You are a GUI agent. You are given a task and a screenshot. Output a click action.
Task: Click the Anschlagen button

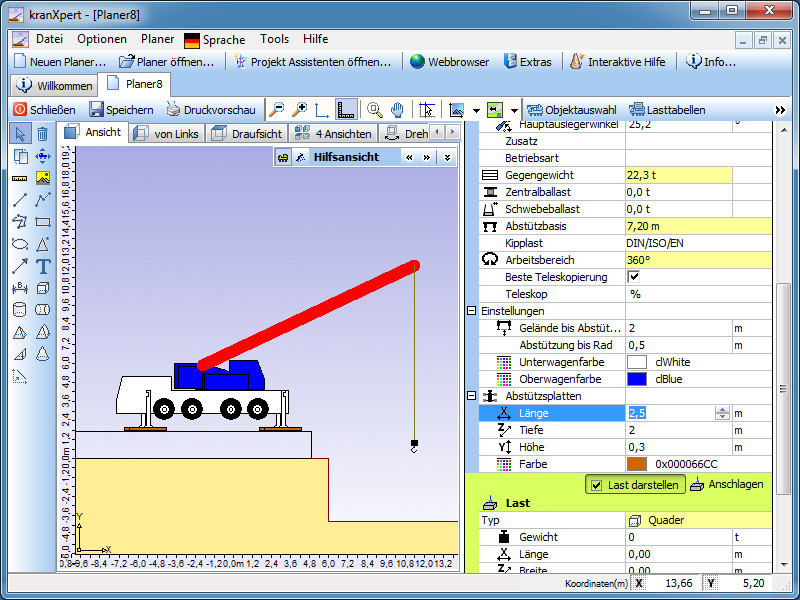[726, 484]
